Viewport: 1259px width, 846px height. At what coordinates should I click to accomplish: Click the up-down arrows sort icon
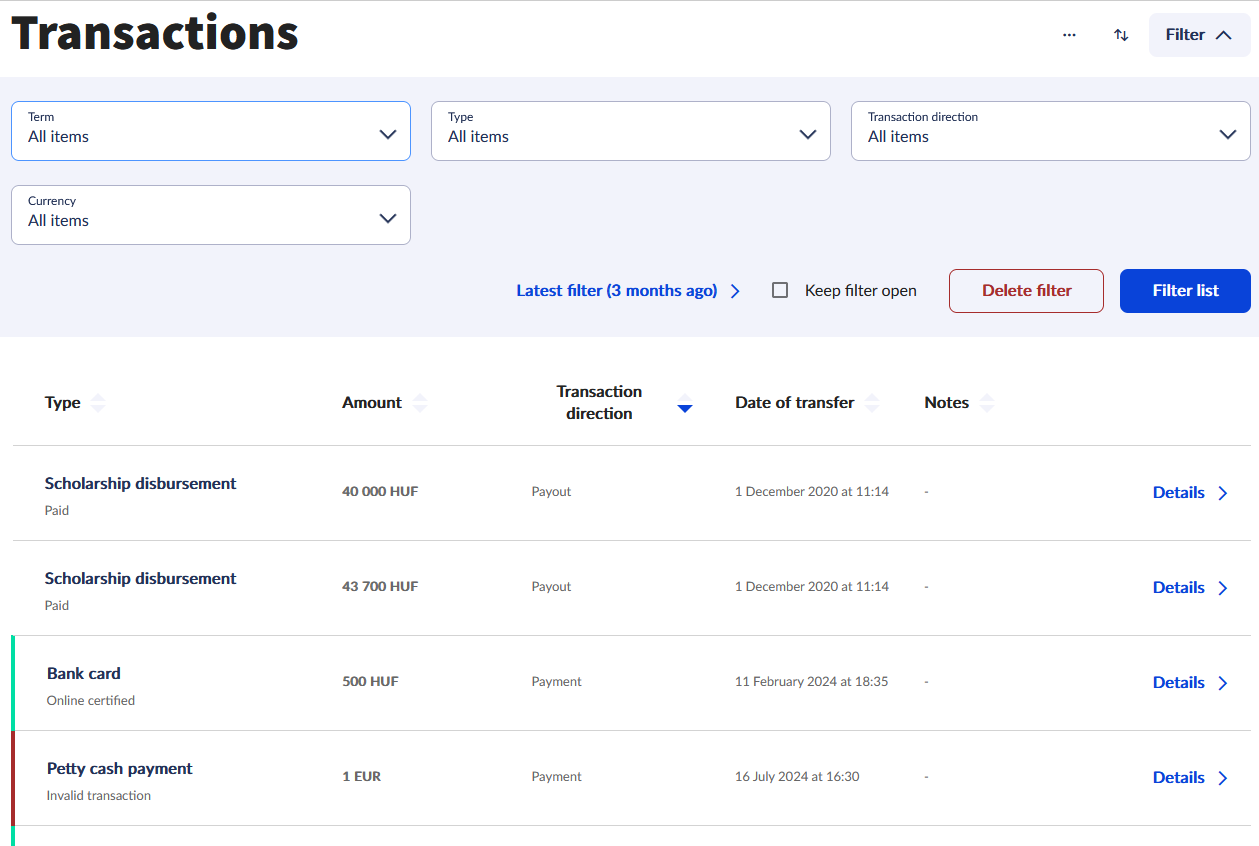click(1121, 35)
